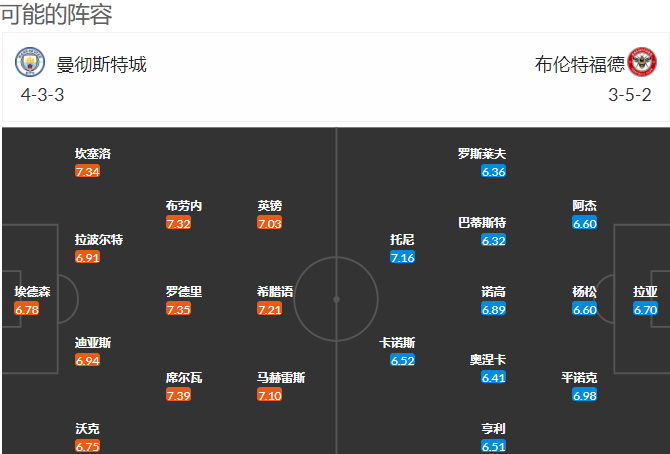Click player 卡诺斯 rated 6.52

pyautogui.click(x=397, y=351)
